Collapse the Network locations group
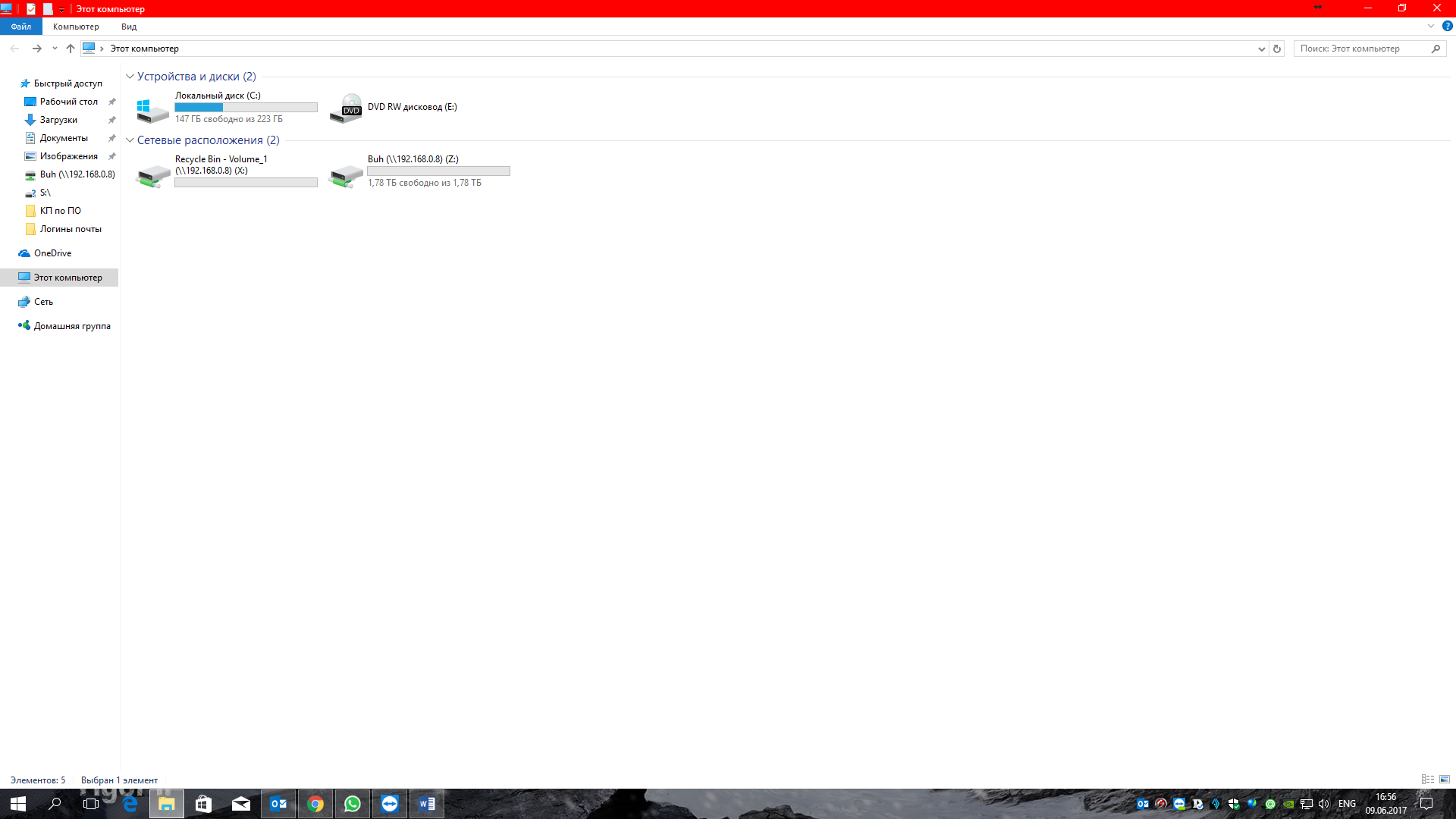The width and height of the screenshot is (1456, 819). [x=130, y=140]
